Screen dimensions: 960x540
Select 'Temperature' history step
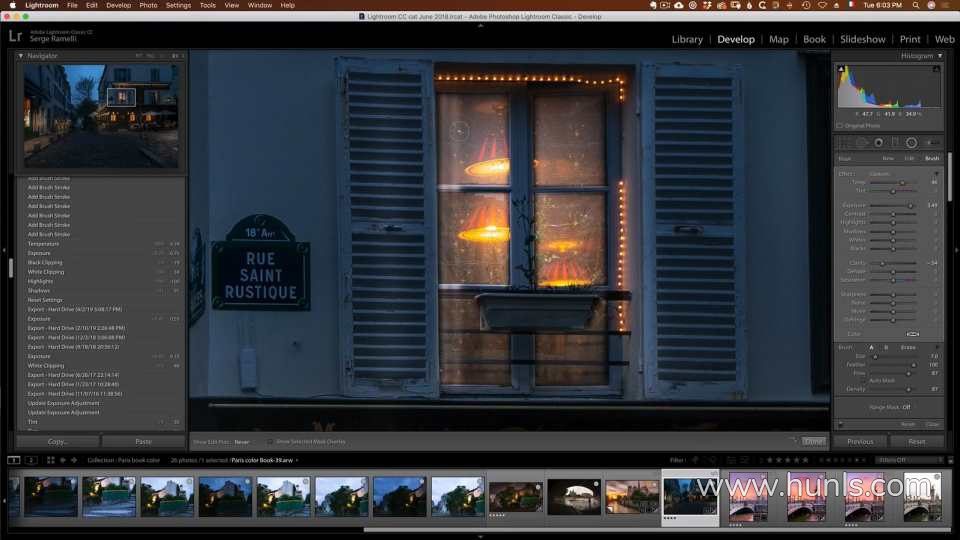[43, 244]
